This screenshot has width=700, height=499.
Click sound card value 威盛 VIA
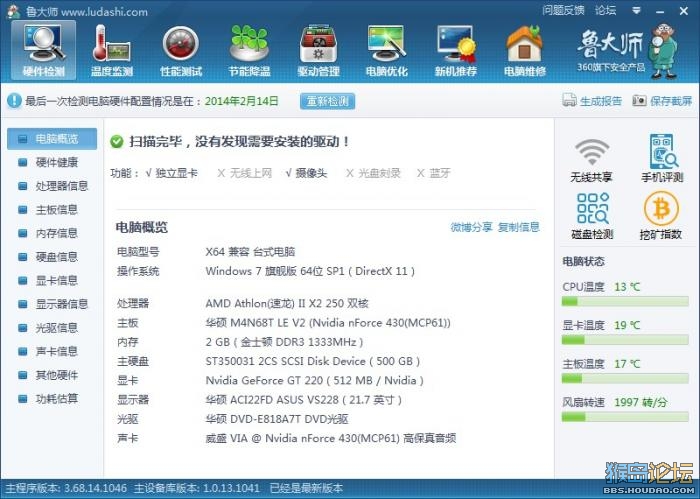pos(331,438)
